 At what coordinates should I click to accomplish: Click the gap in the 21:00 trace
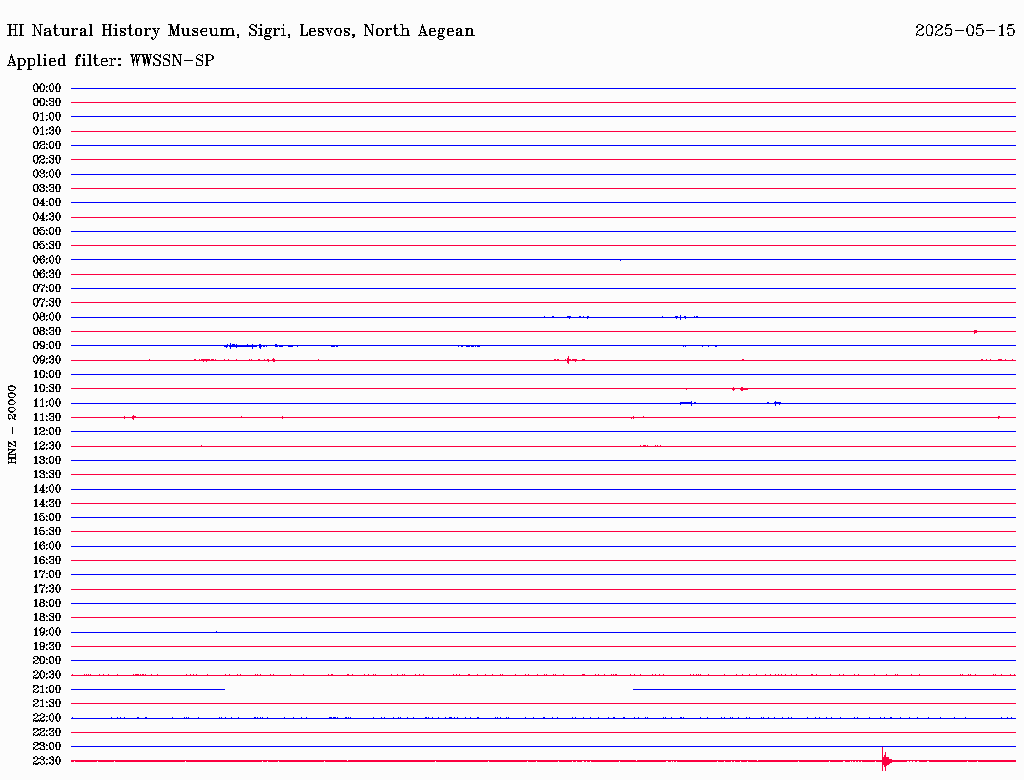tap(428, 689)
